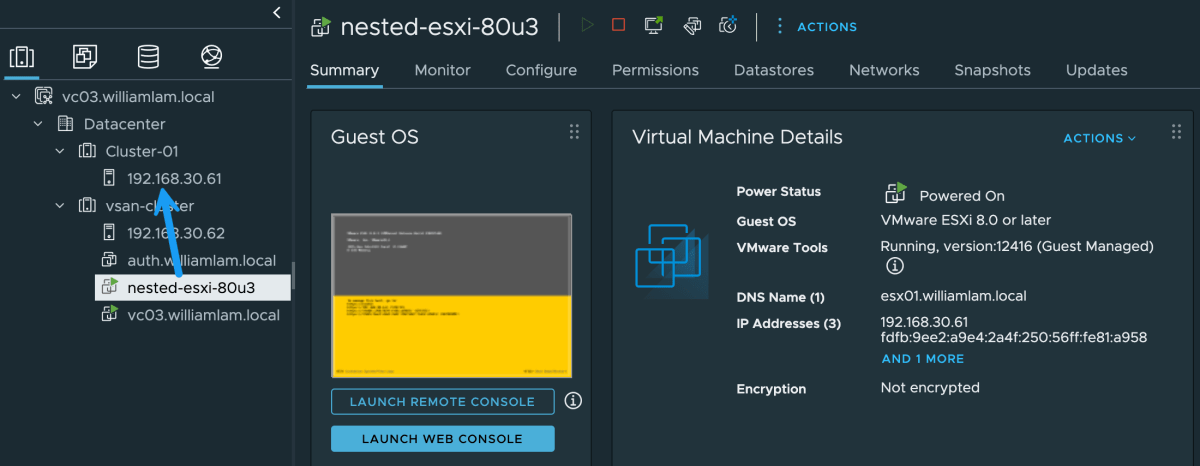
Task: Click the Launch Console monitor icon
Action: [x=654, y=25]
